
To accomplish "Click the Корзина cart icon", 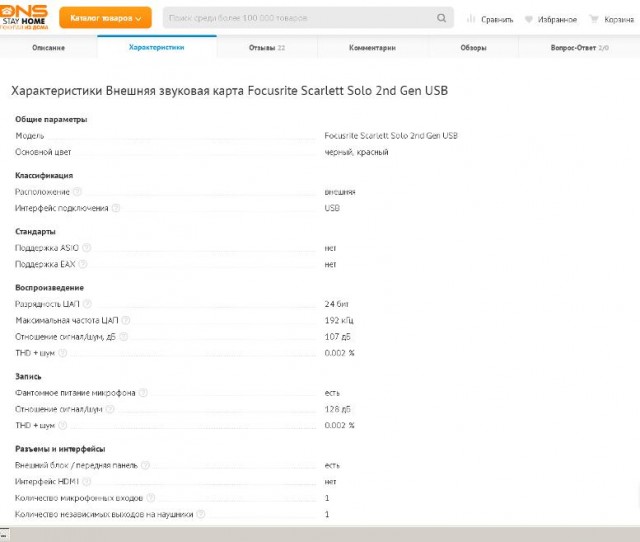I will [594, 19].
